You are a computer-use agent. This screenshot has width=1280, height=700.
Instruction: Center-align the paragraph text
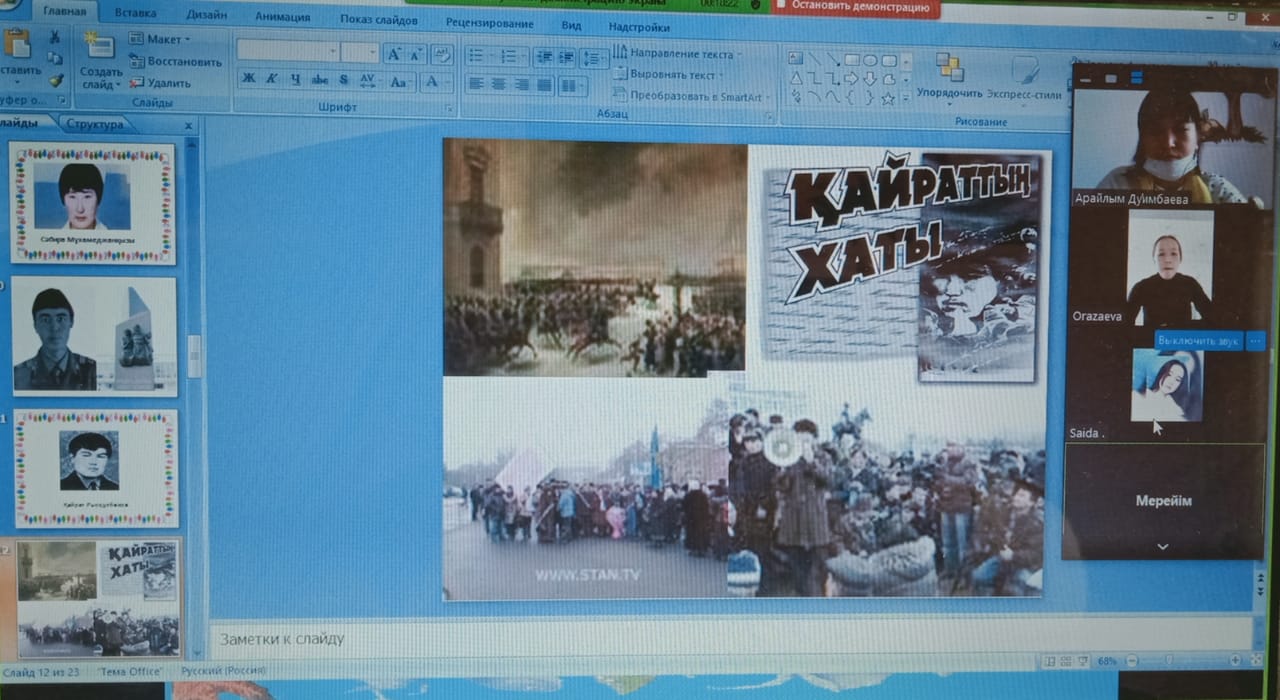tap(499, 85)
